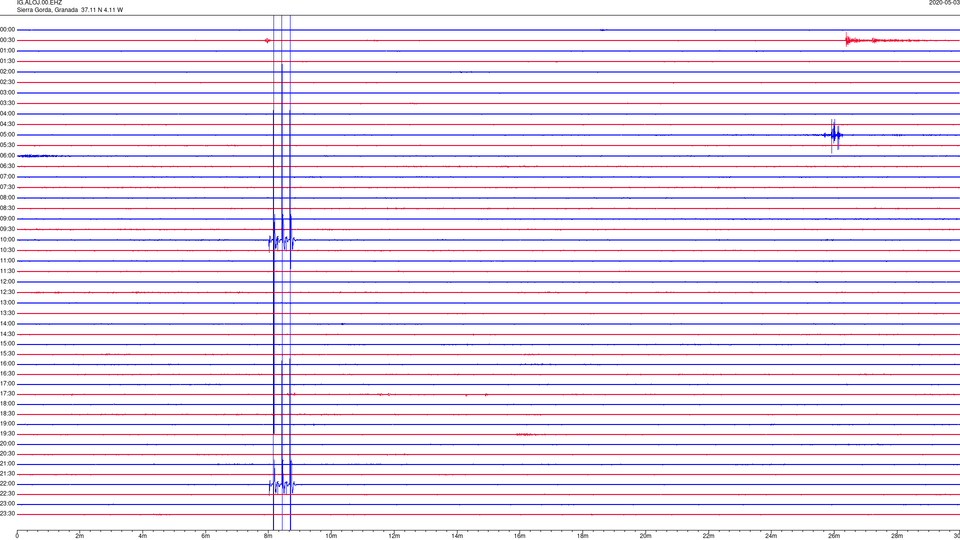Click the 22m axis tick label
Screen dimensions: 960x540
click(708, 536)
